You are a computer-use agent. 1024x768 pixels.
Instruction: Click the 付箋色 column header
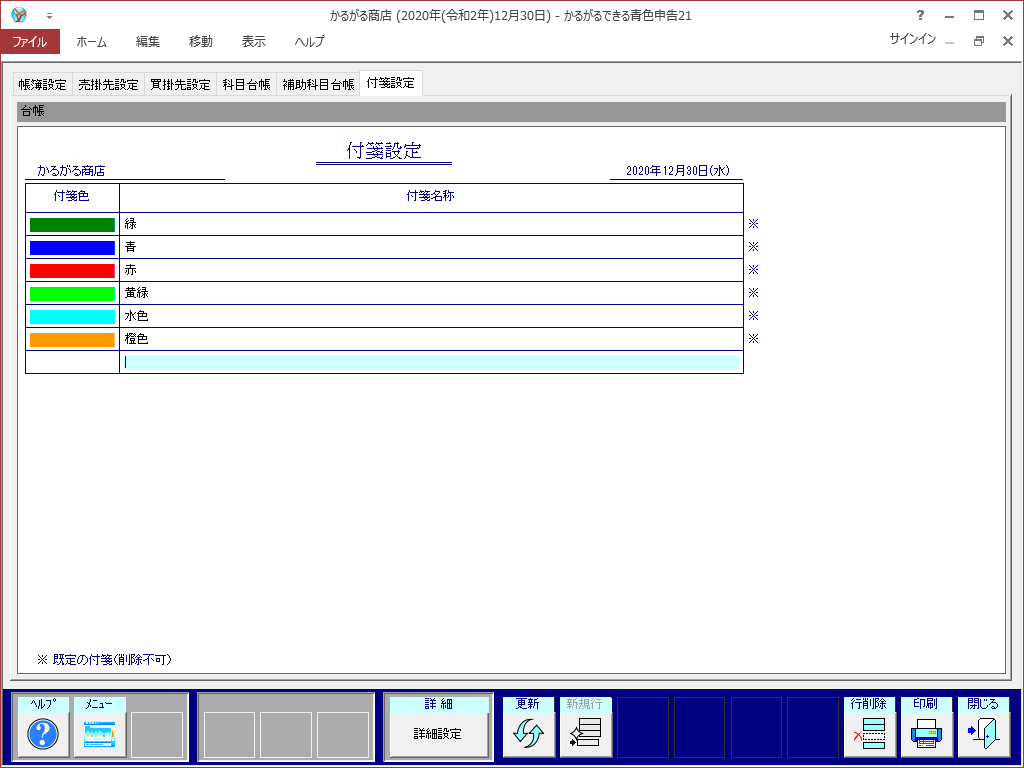[x=72, y=197]
